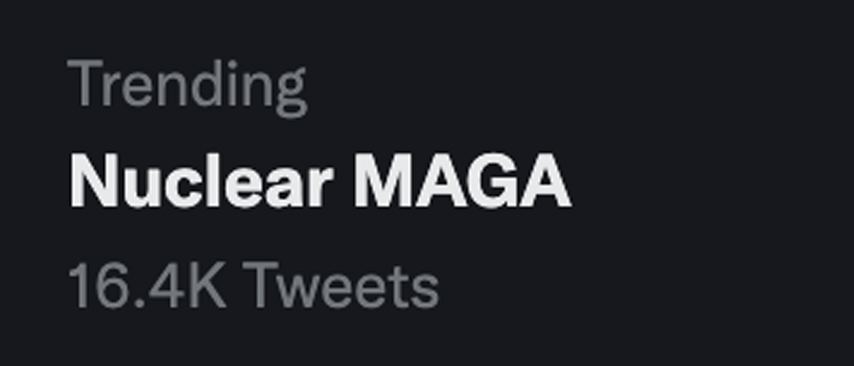Viewport: 854px width, 366px height.
Task: Click the word "Nuclear" to open the trend
Action: [201, 180]
